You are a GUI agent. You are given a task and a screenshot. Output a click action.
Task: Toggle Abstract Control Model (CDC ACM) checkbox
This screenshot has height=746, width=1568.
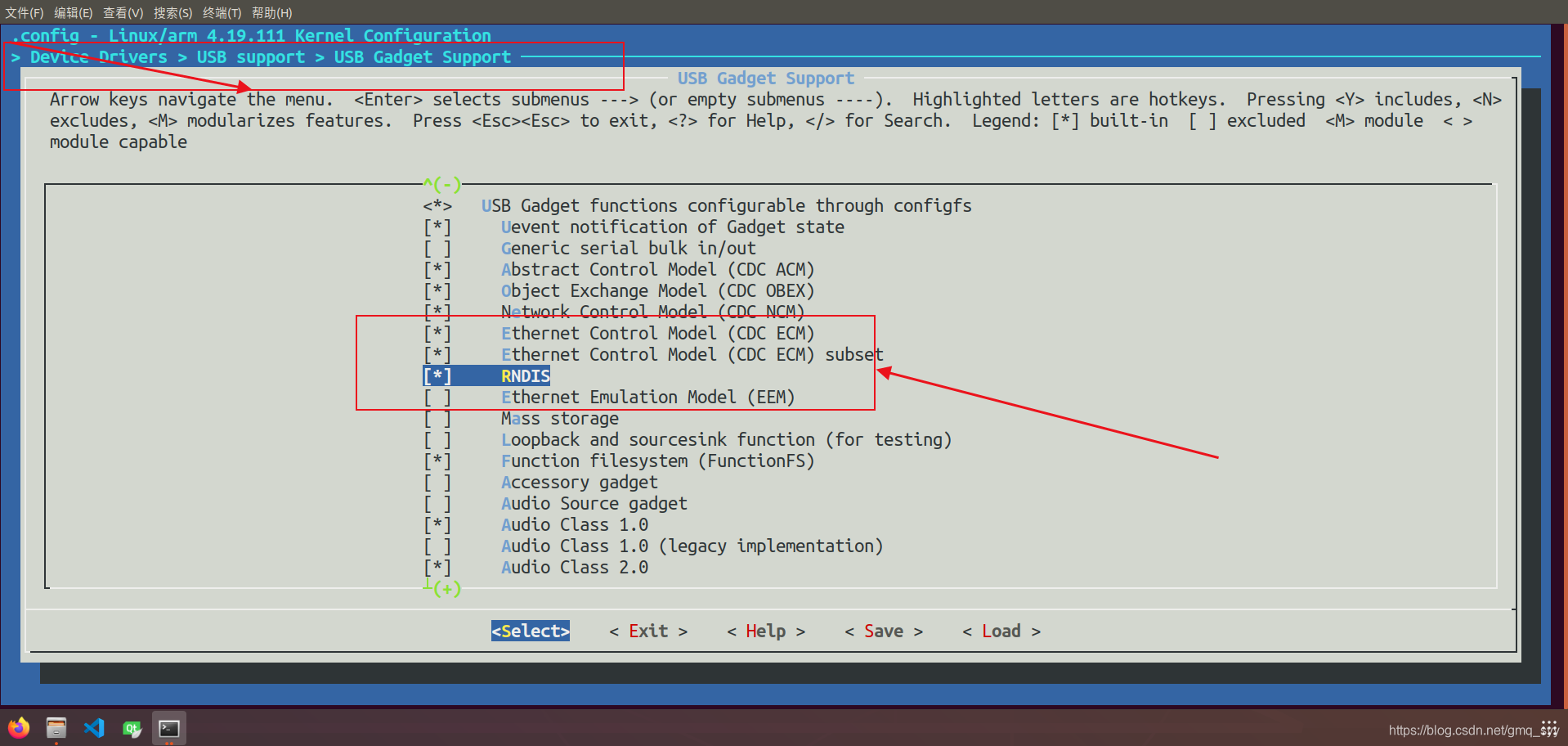437,269
